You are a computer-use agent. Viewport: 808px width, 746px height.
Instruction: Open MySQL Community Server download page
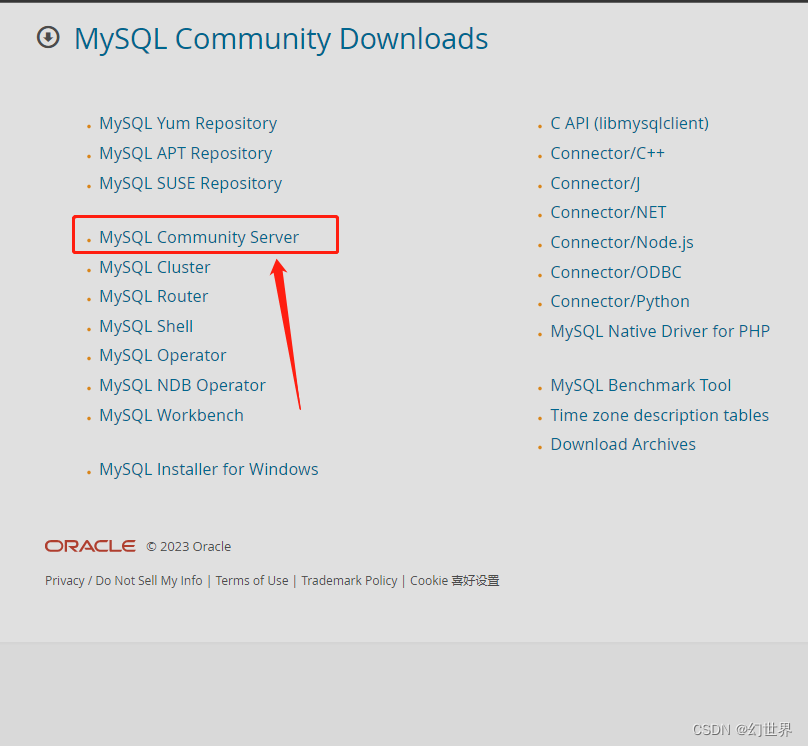(x=198, y=236)
